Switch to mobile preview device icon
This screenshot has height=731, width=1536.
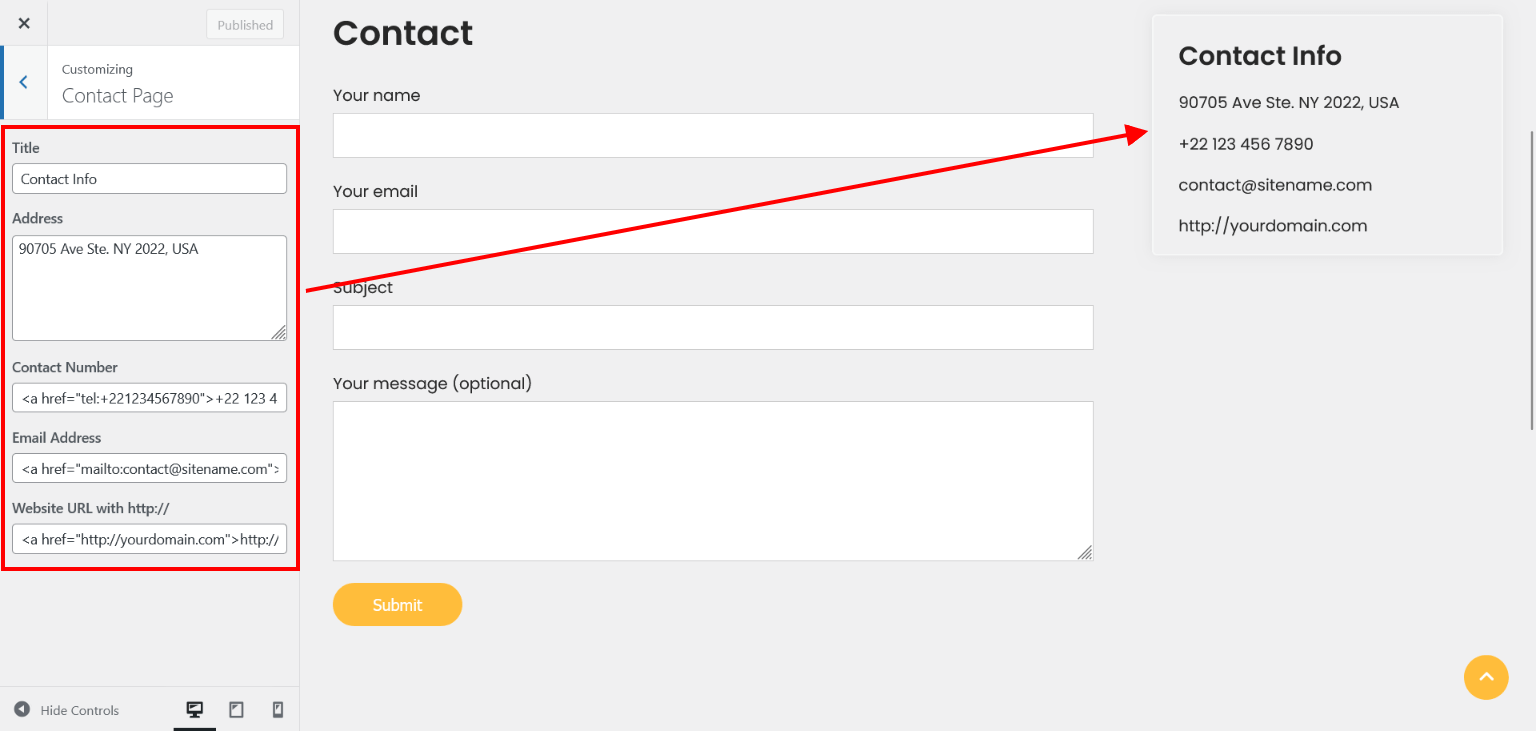(278, 710)
